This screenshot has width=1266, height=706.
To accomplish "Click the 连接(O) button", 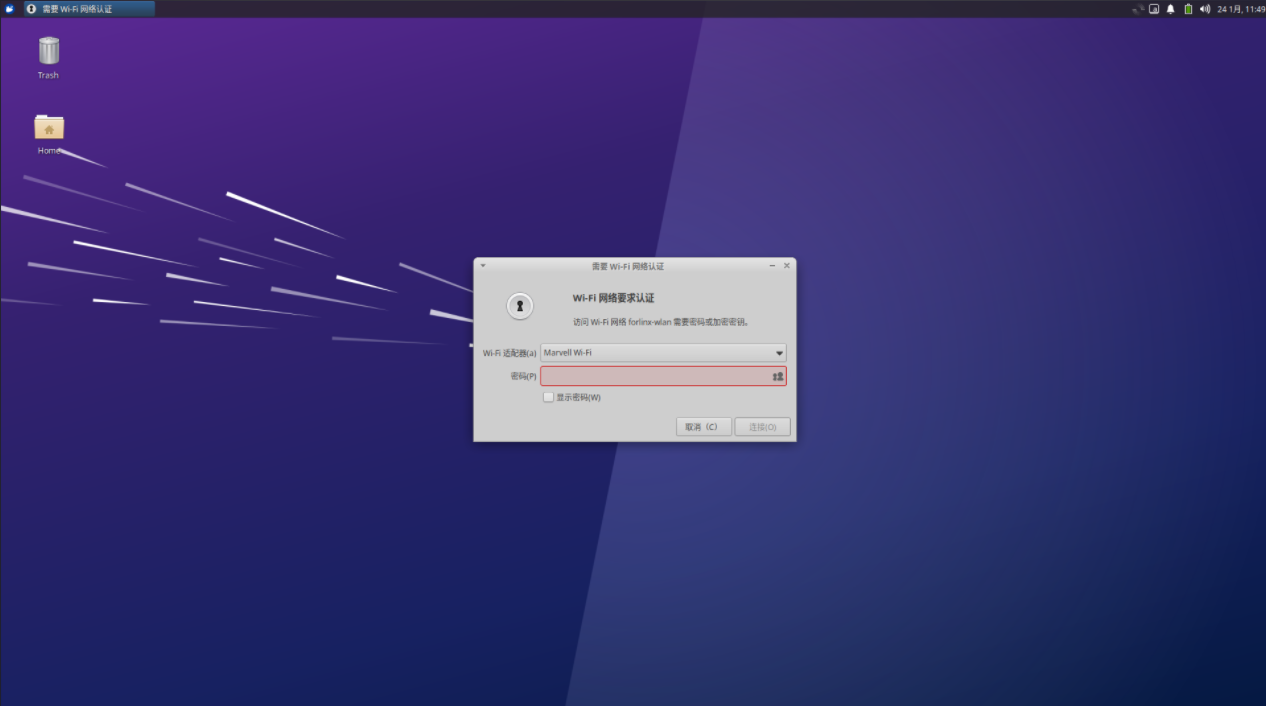I will coord(763,427).
